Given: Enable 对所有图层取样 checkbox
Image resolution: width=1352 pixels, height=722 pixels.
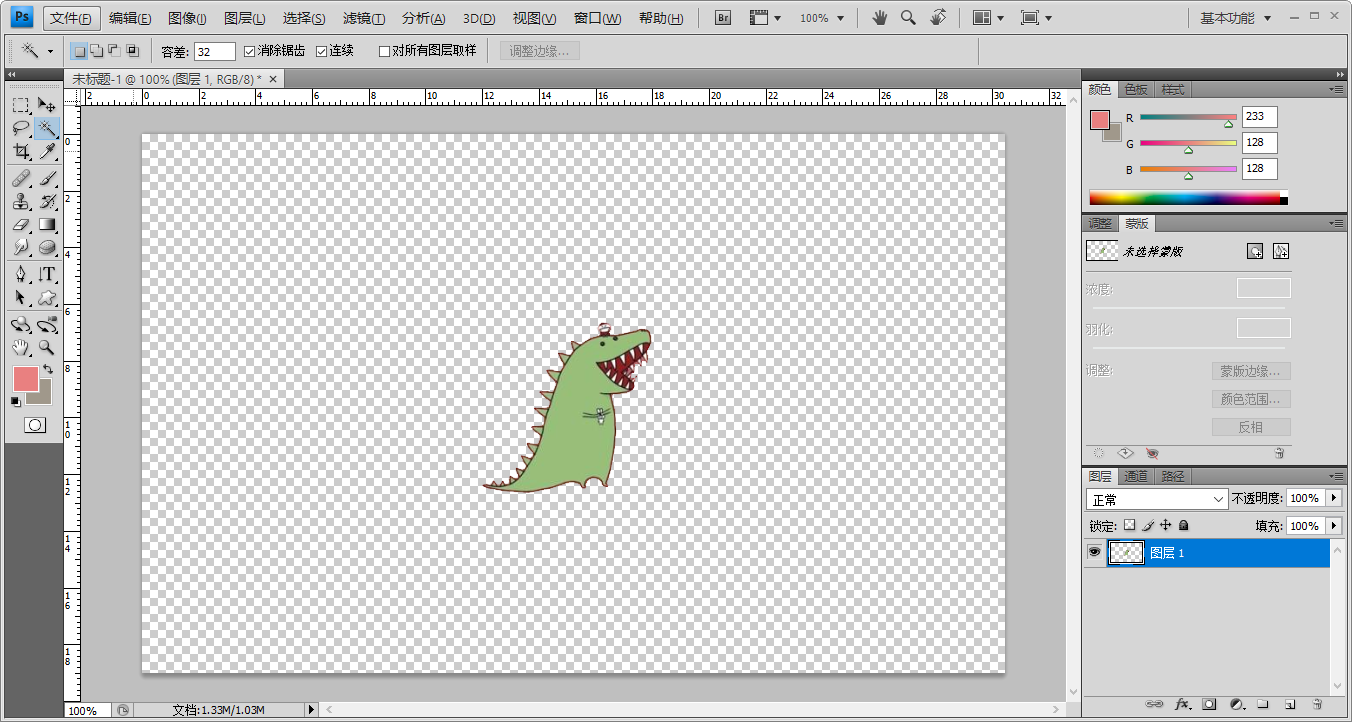Looking at the screenshot, I should click(385, 51).
